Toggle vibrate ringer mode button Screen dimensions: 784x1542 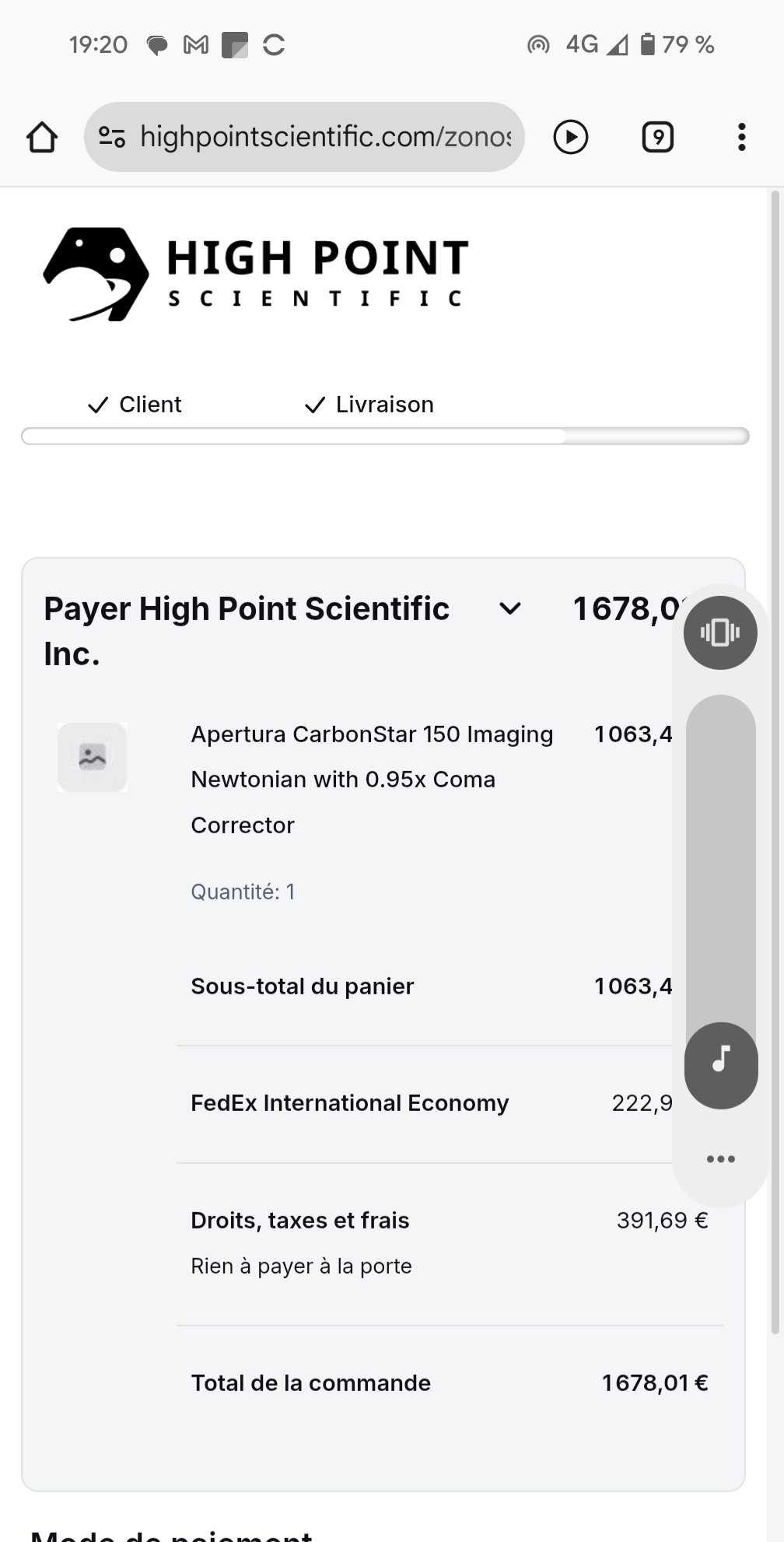(x=720, y=633)
